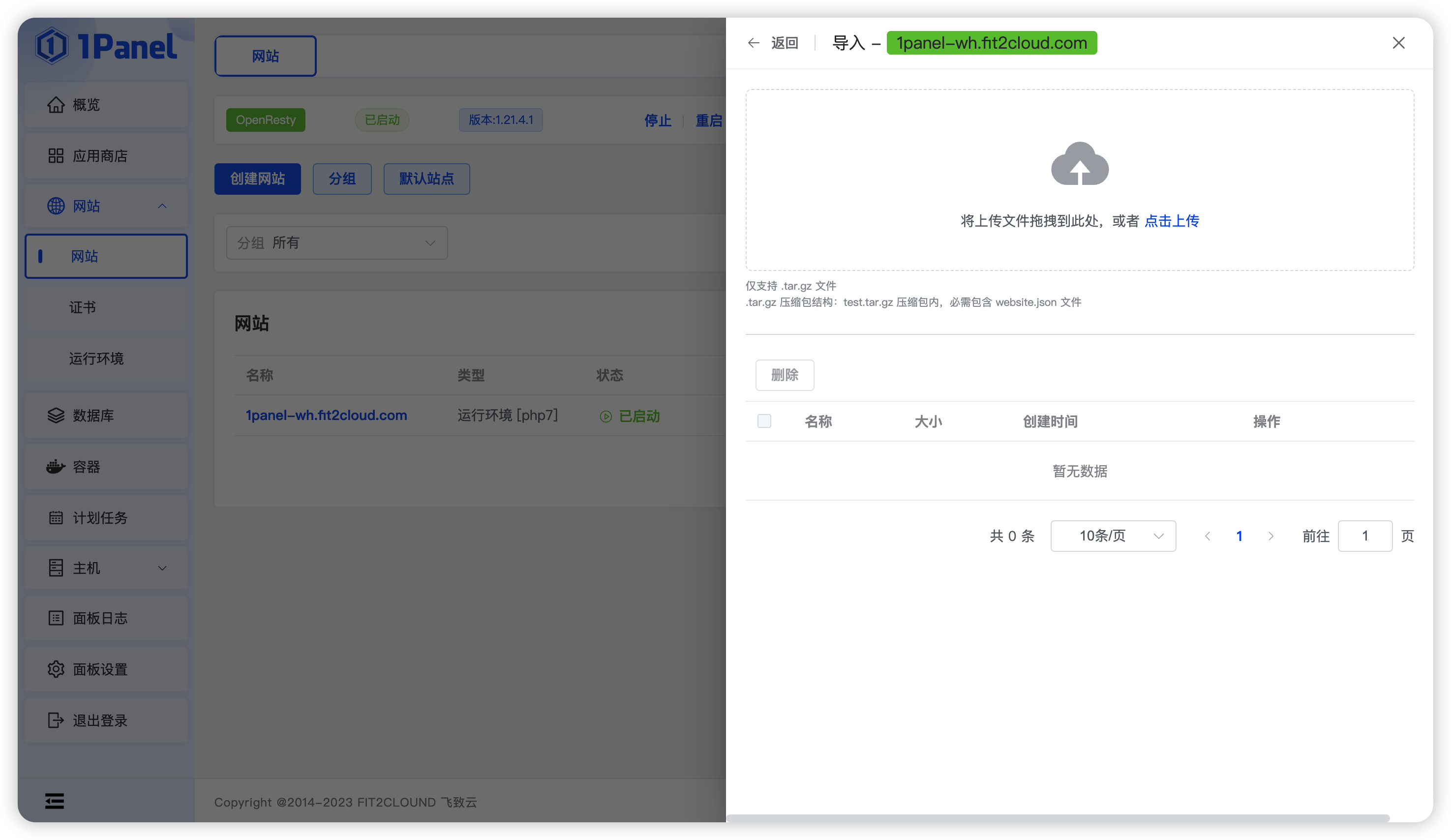1451x840 pixels.
Task: Click inside the 前往 page number input field
Action: click(x=1364, y=536)
